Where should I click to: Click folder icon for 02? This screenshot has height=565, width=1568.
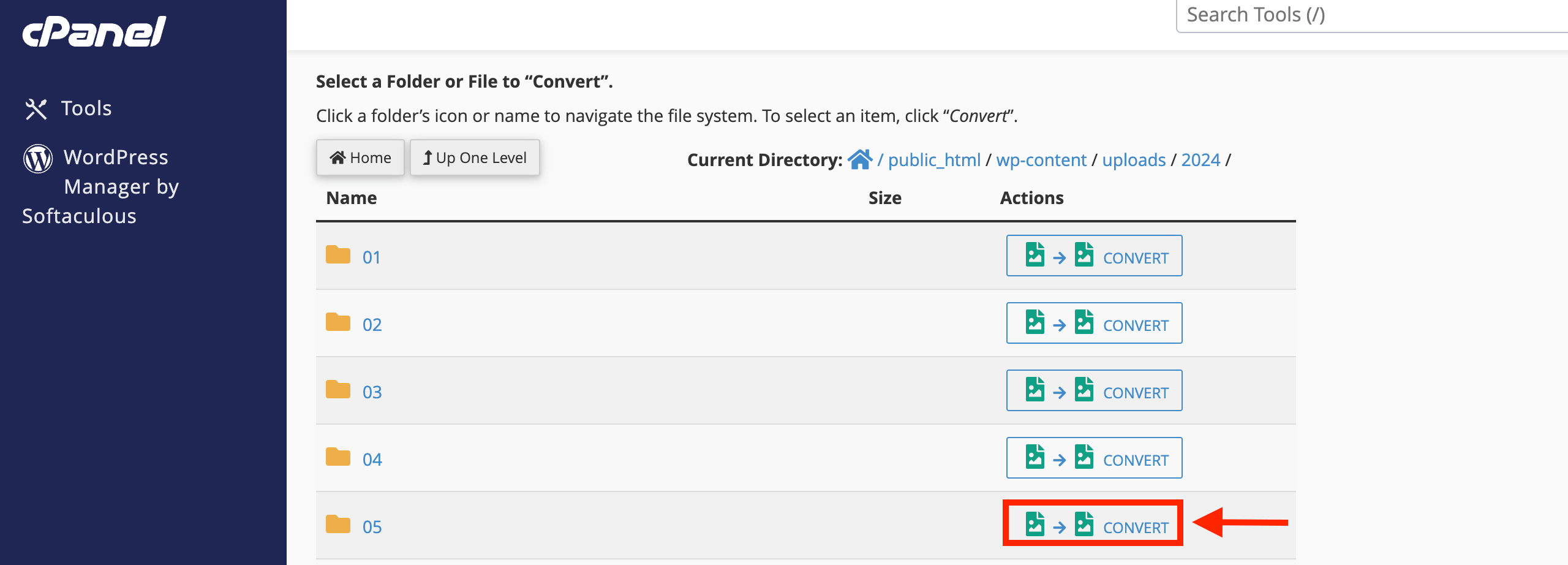[x=338, y=322]
